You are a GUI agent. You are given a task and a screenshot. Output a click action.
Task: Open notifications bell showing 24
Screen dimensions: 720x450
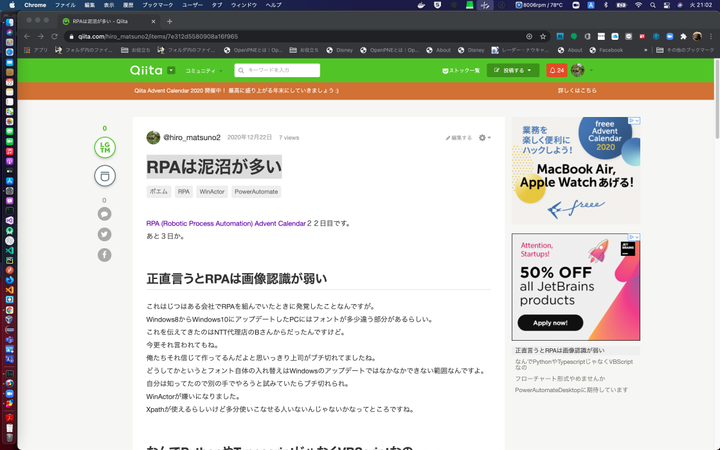click(x=556, y=70)
